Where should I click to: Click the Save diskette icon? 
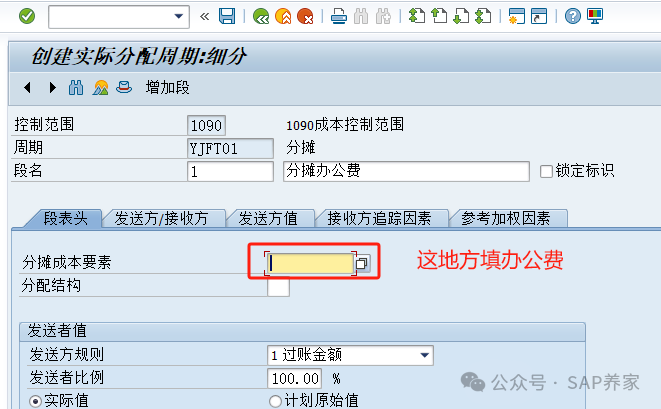(x=227, y=16)
